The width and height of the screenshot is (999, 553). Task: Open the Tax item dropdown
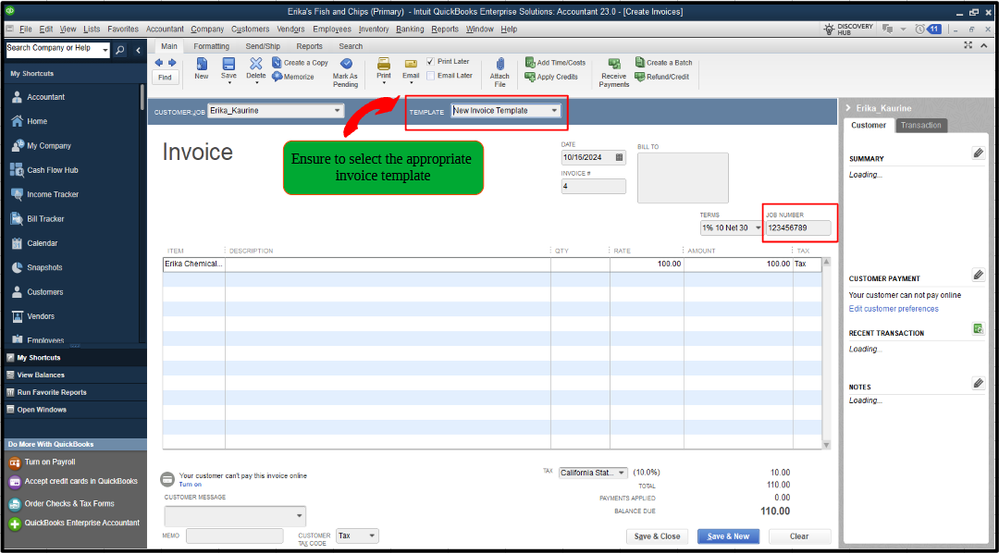click(621, 473)
